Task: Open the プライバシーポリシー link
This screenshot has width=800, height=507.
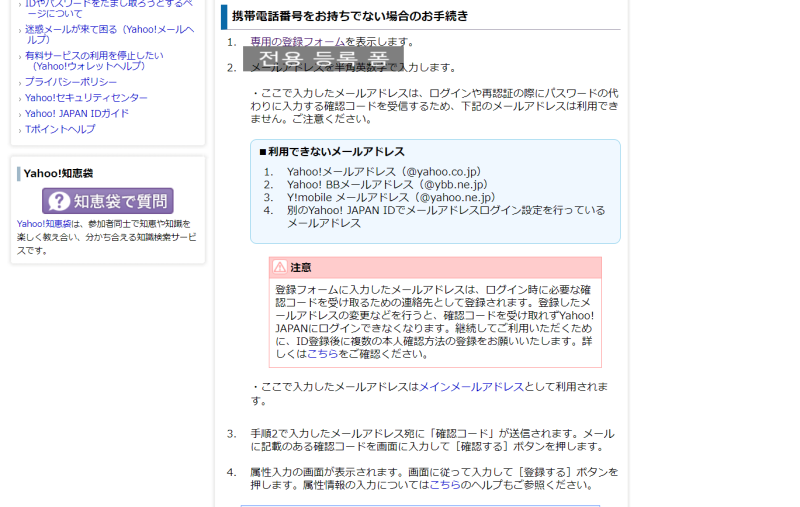Action: [x=71, y=82]
